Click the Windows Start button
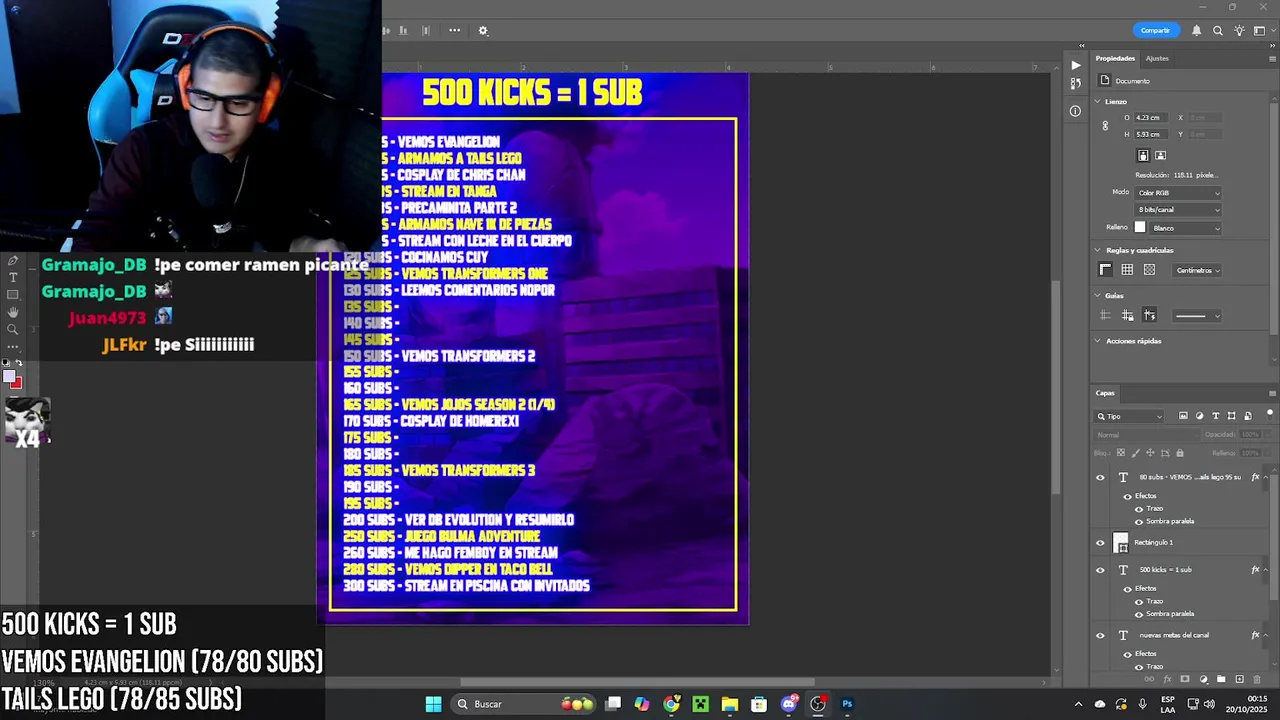The width and height of the screenshot is (1280, 720). (x=433, y=704)
